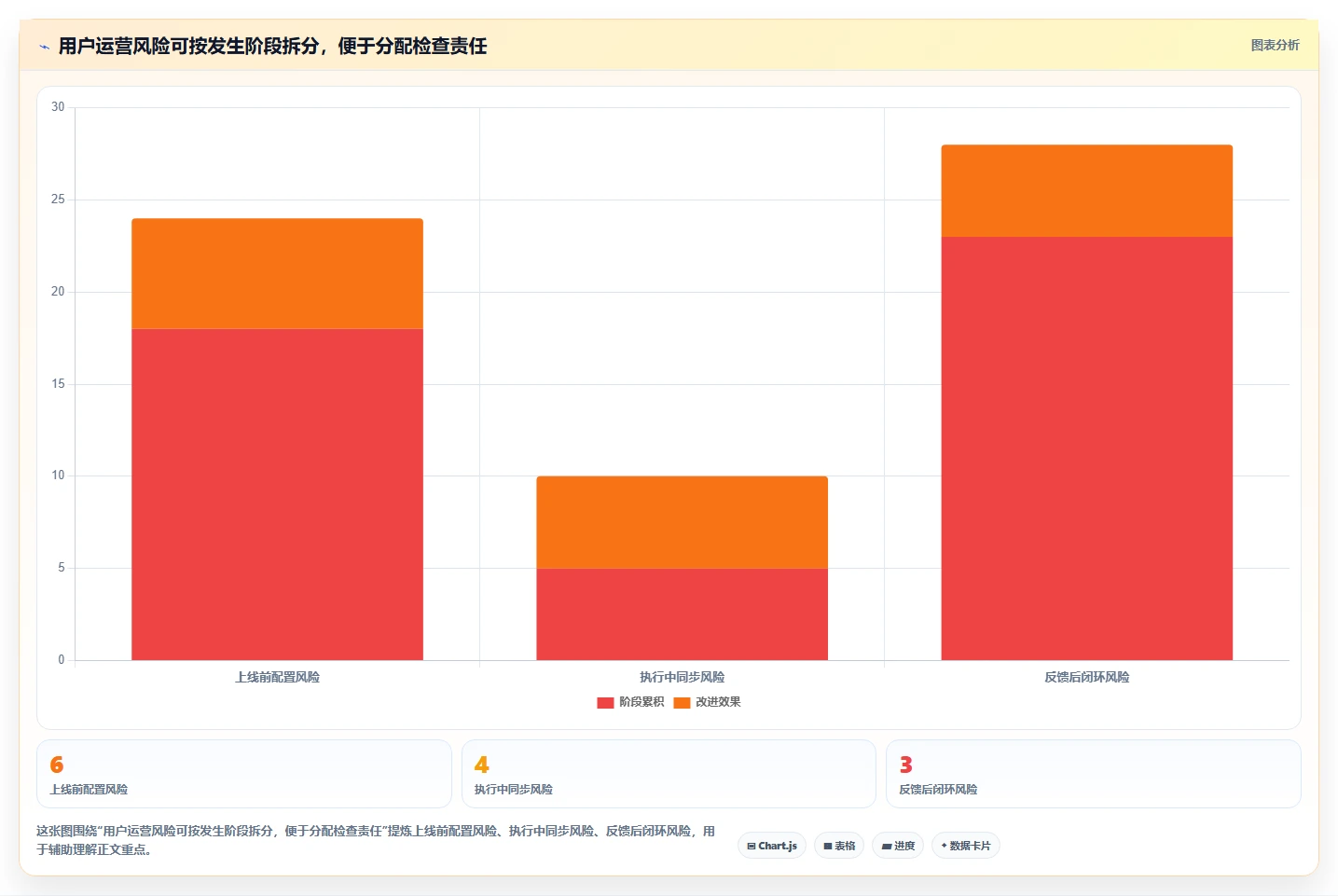Select the 进度 tag chip
Viewport: 1338px width, 896px height.
(898, 846)
